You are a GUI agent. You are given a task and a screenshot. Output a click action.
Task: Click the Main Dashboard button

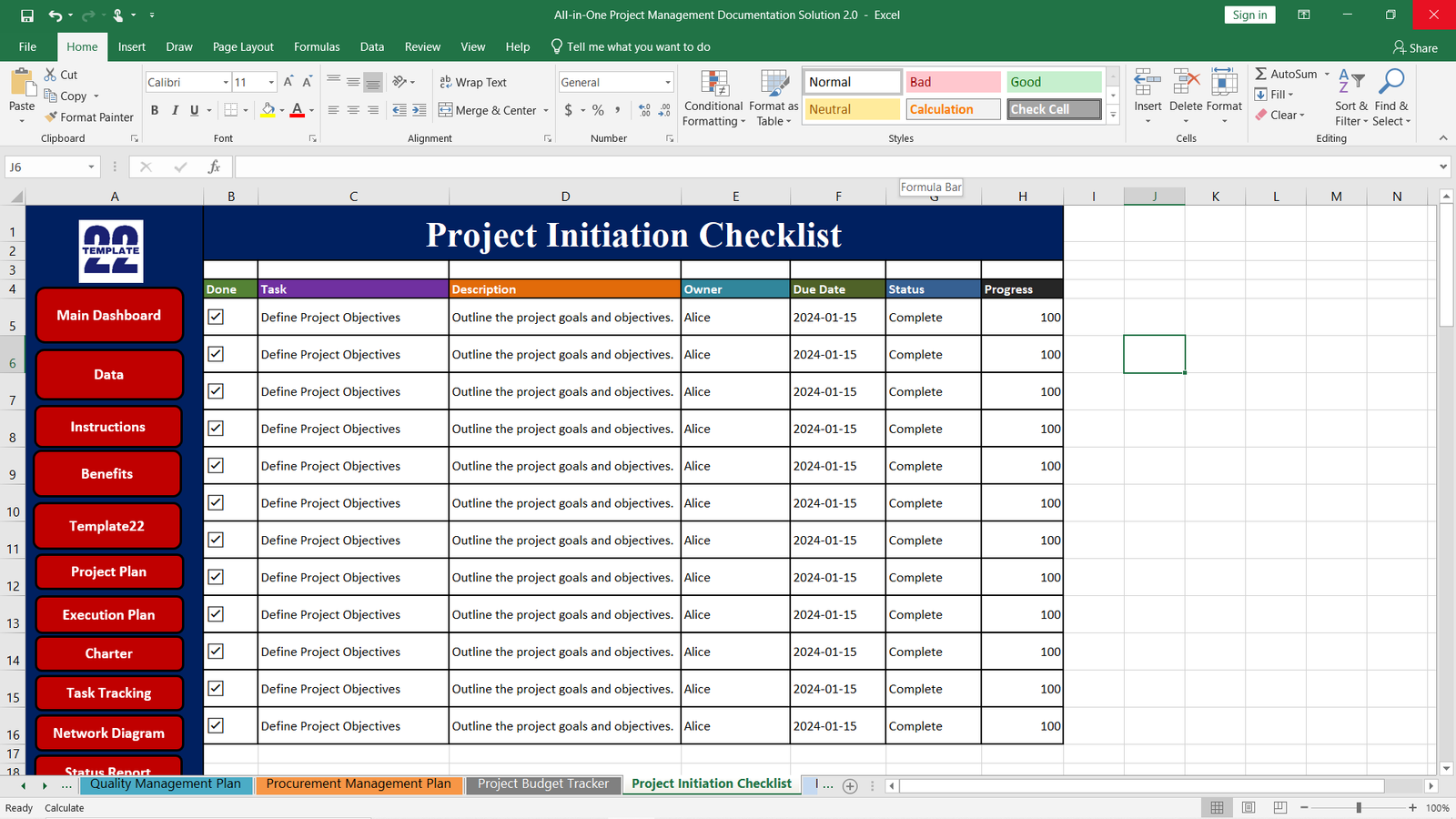(x=109, y=315)
